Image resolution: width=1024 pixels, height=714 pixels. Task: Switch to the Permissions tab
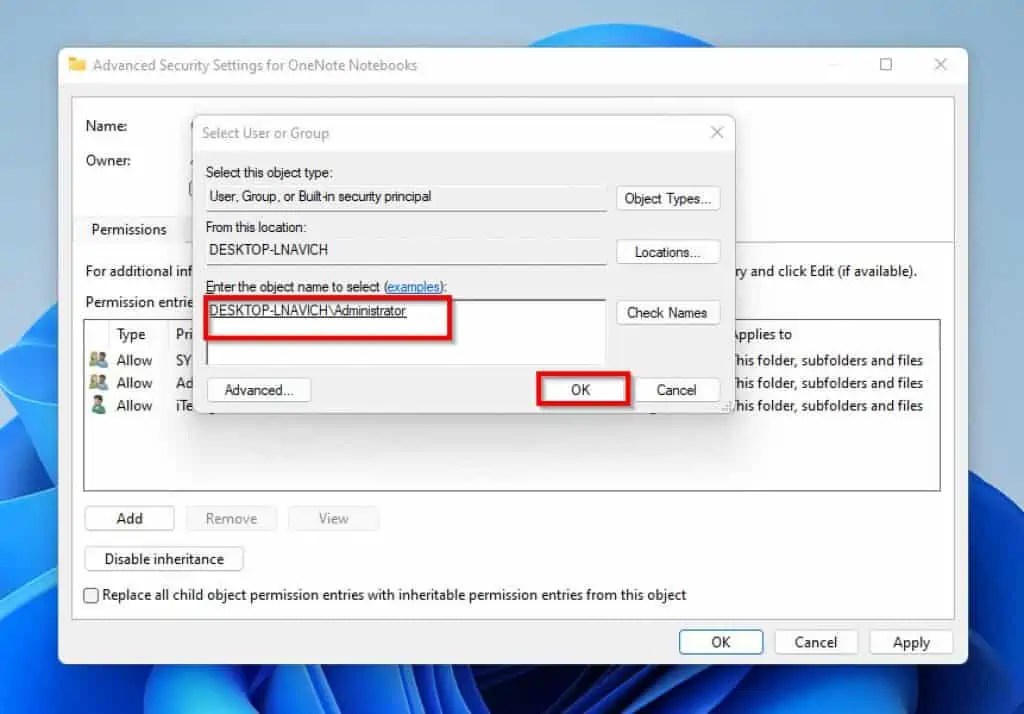click(130, 229)
